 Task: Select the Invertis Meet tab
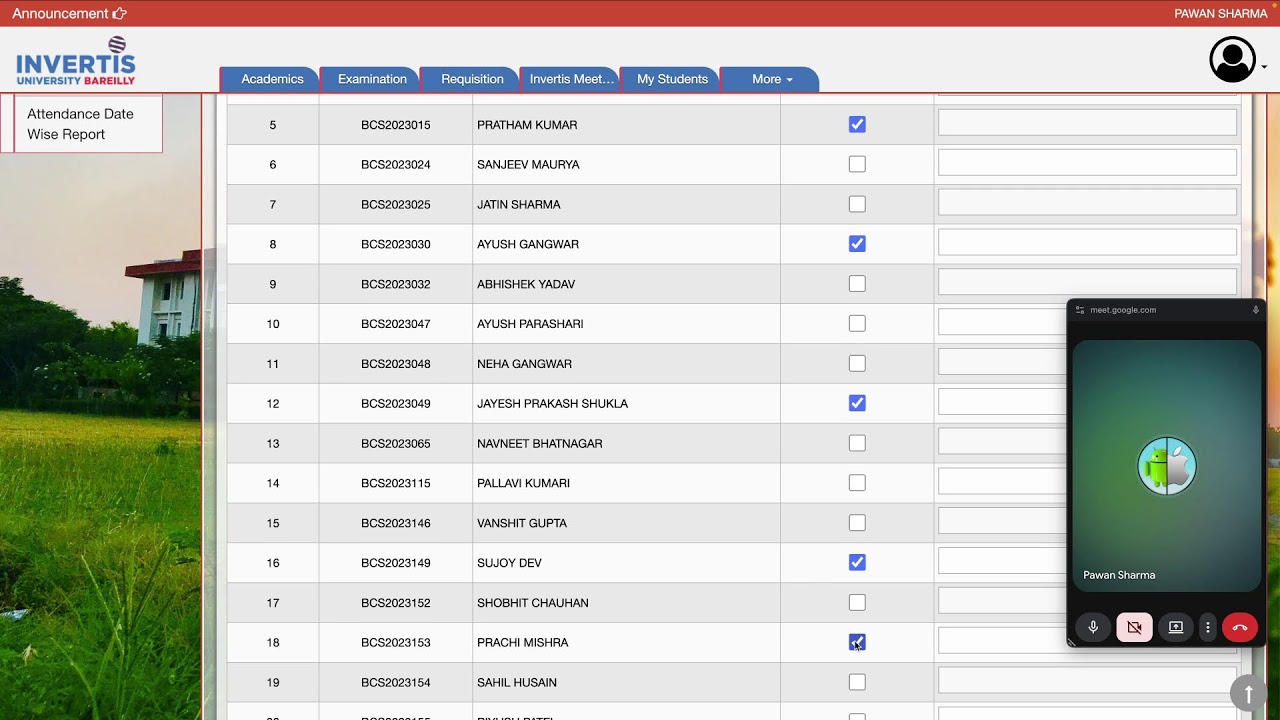[571, 79]
